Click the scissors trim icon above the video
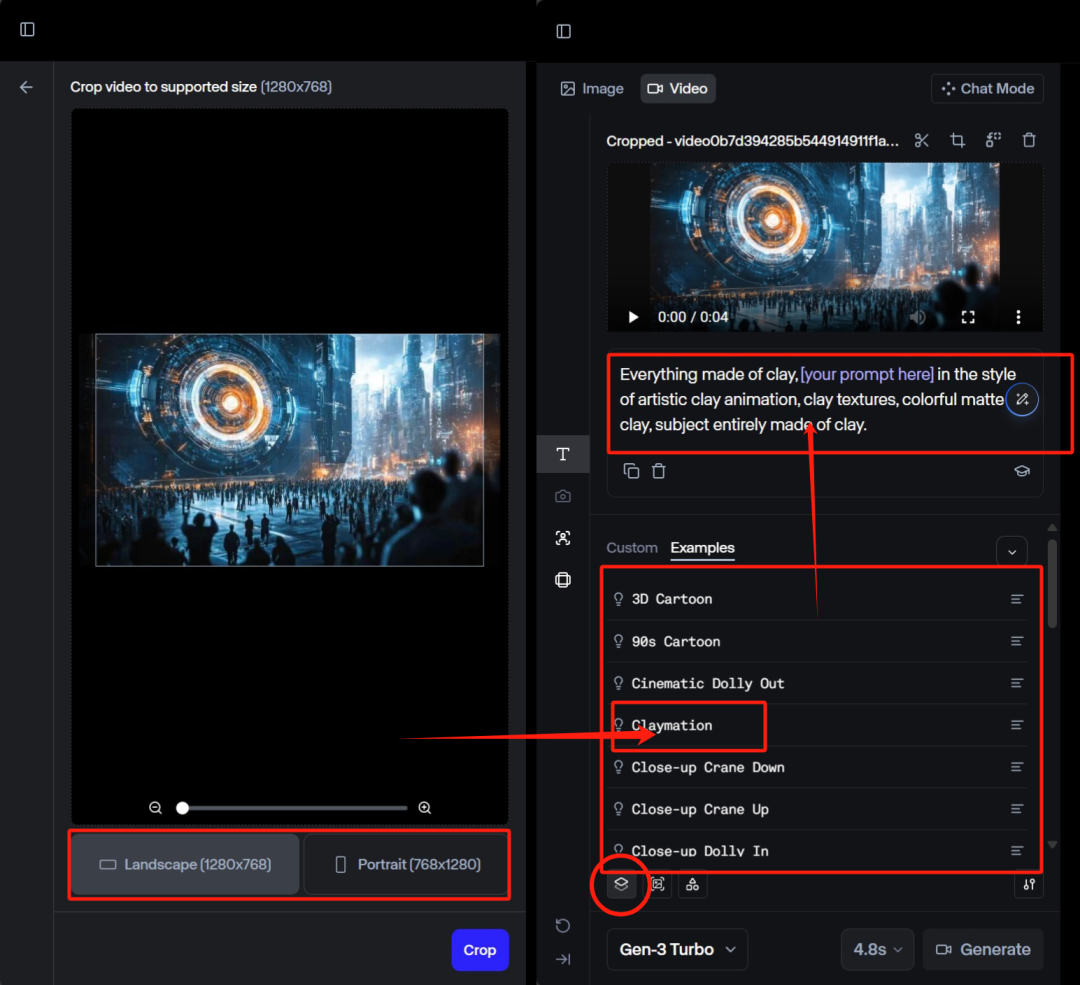1080x985 pixels. (x=922, y=141)
